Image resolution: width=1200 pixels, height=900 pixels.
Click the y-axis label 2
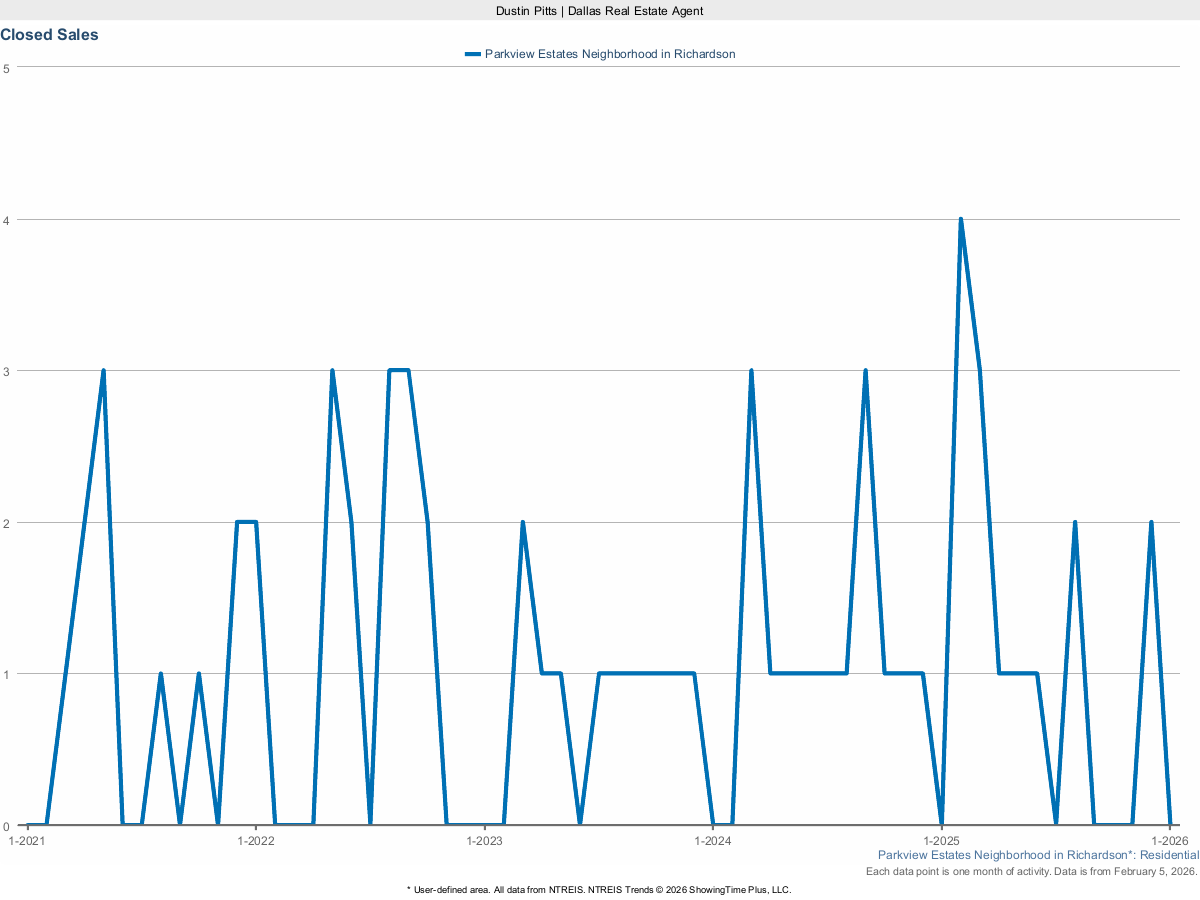pos(7,523)
